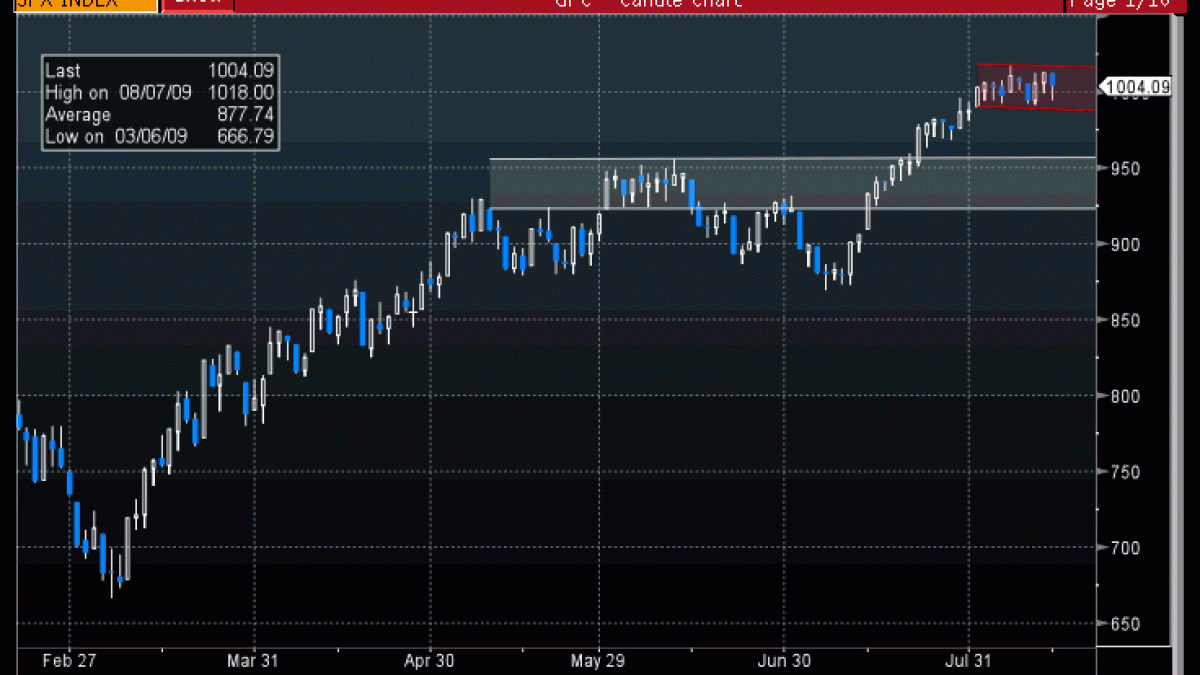Image resolution: width=1200 pixels, height=675 pixels.
Task: Click the Jul 31 date axis label
Action: (x=969, y=660)
